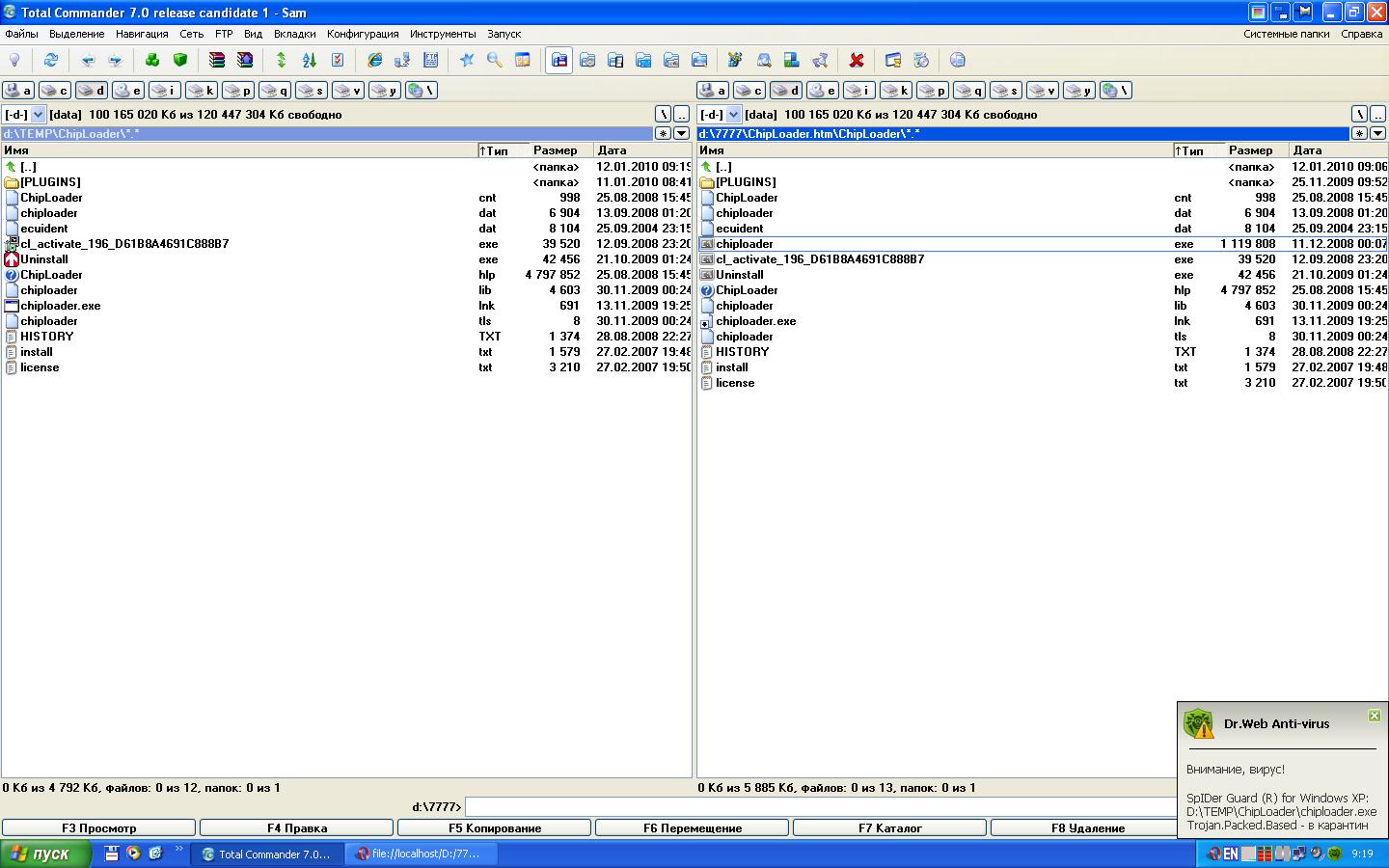The height and width of the screenshot is (868, 1389).
Task: Open right panel directory history arrow
Action: [1377, 133]
